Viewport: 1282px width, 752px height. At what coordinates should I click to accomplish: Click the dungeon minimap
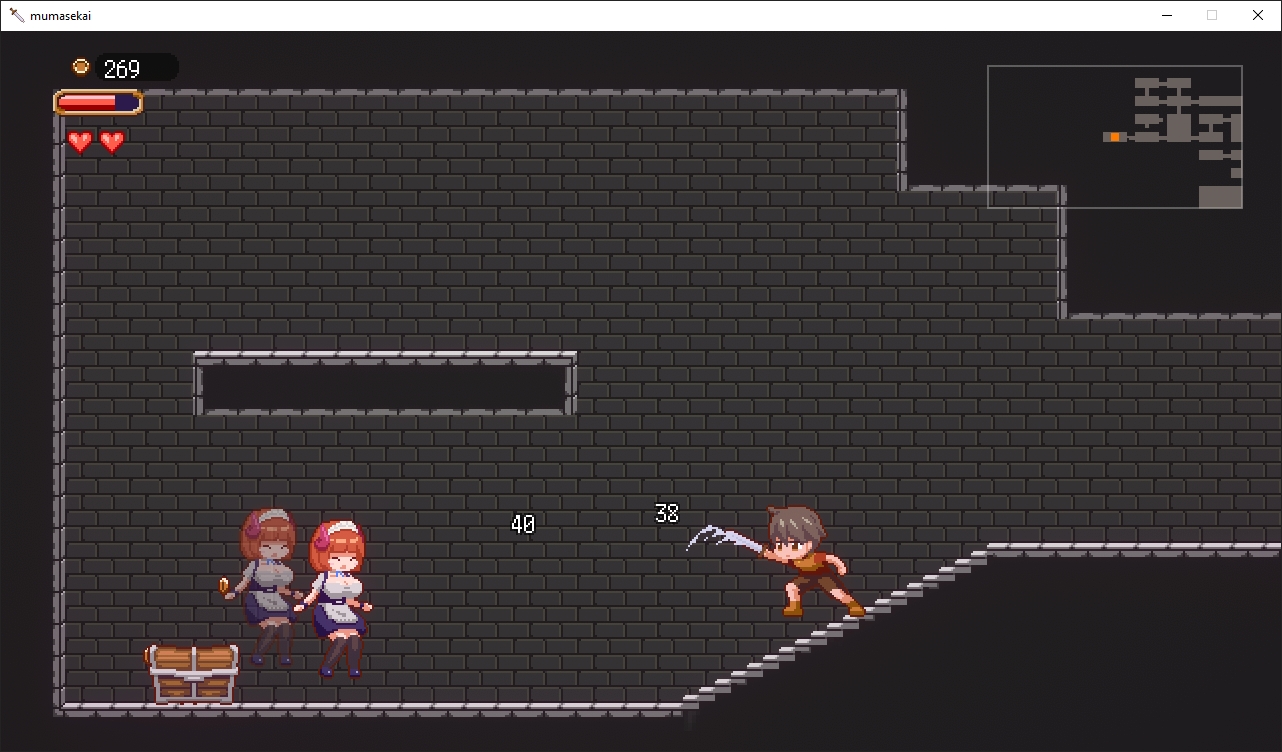(1115, 137)
